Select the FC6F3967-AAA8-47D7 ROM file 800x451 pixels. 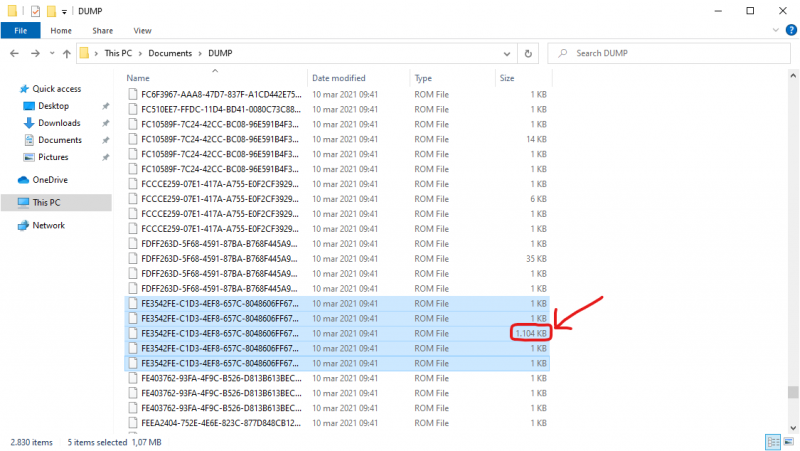[337, 94]
